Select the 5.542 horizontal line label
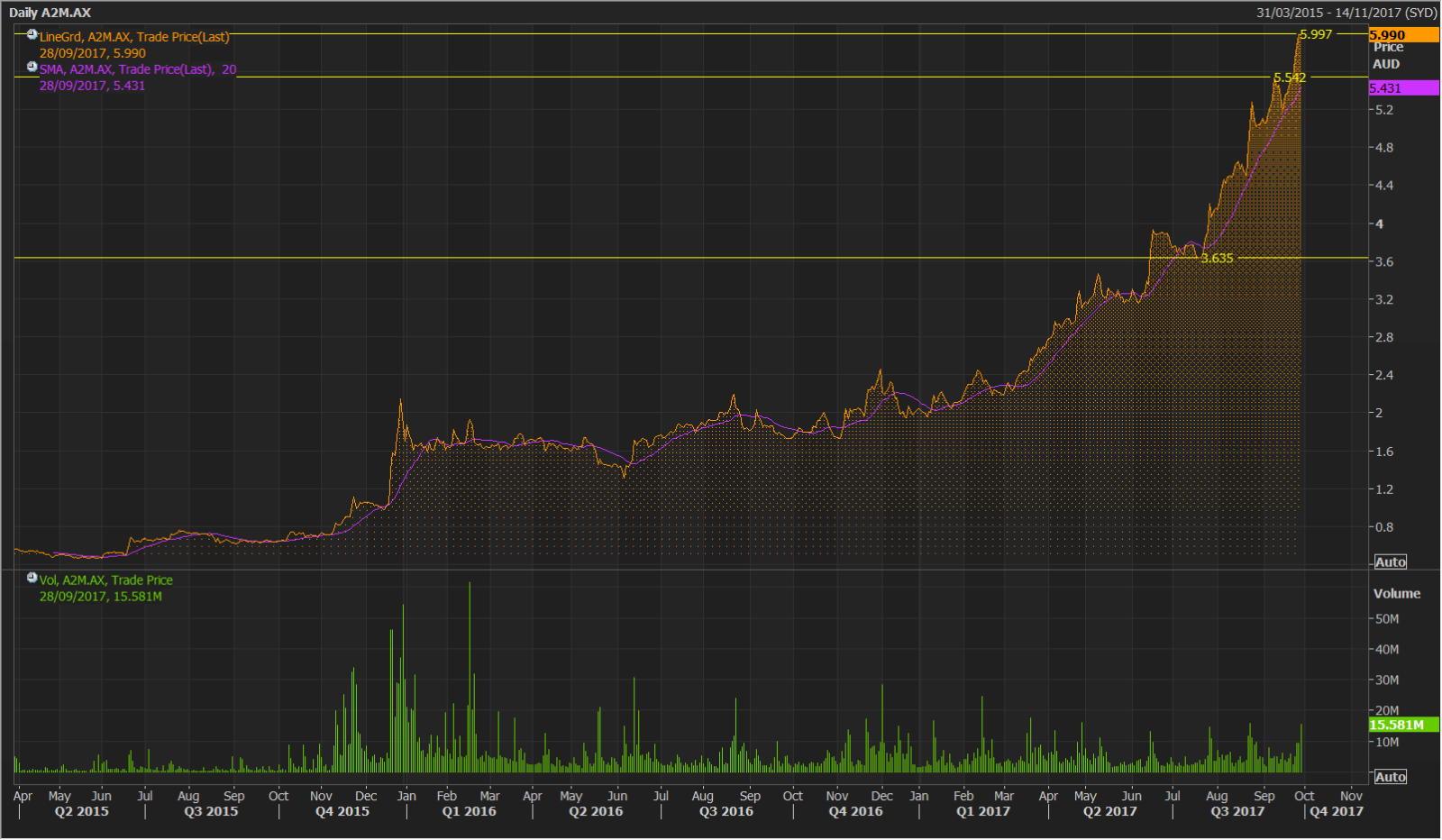The width and height of the screenshot is (1442, 840). tap(1290, 78)
